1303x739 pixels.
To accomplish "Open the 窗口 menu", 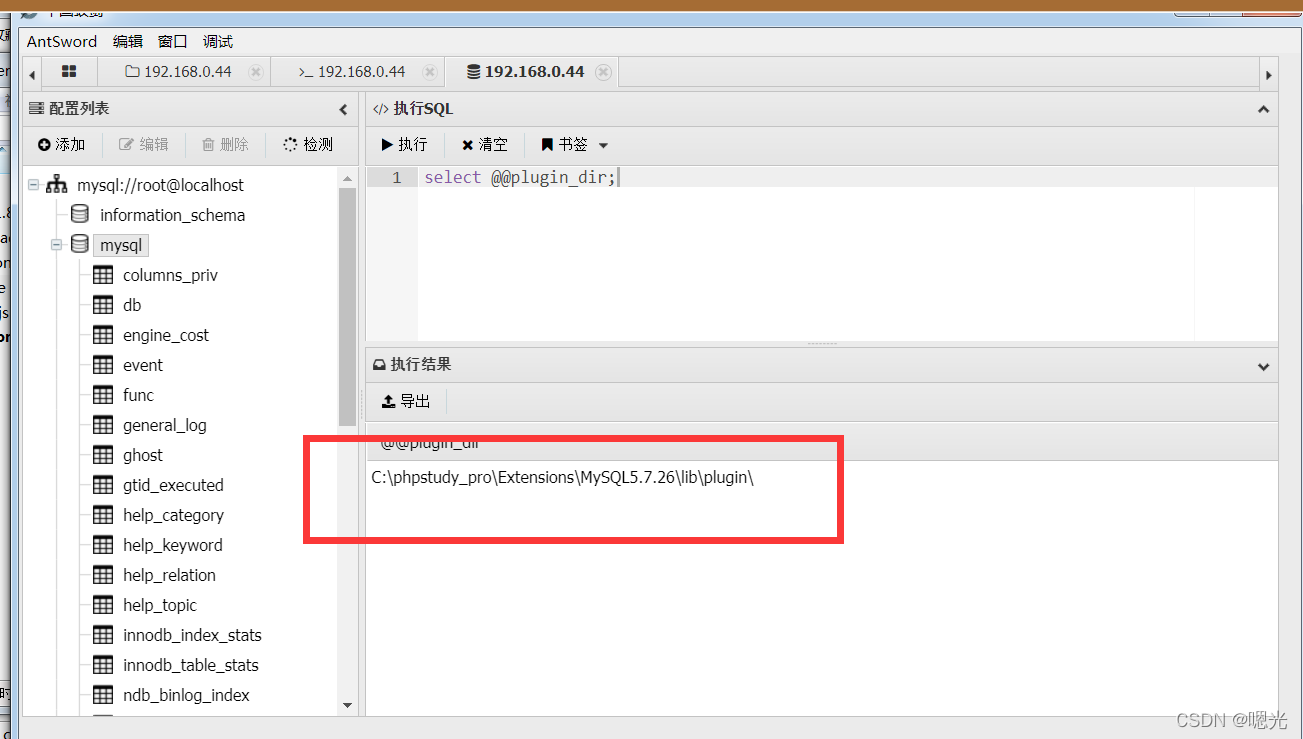I will click(173, 41).
